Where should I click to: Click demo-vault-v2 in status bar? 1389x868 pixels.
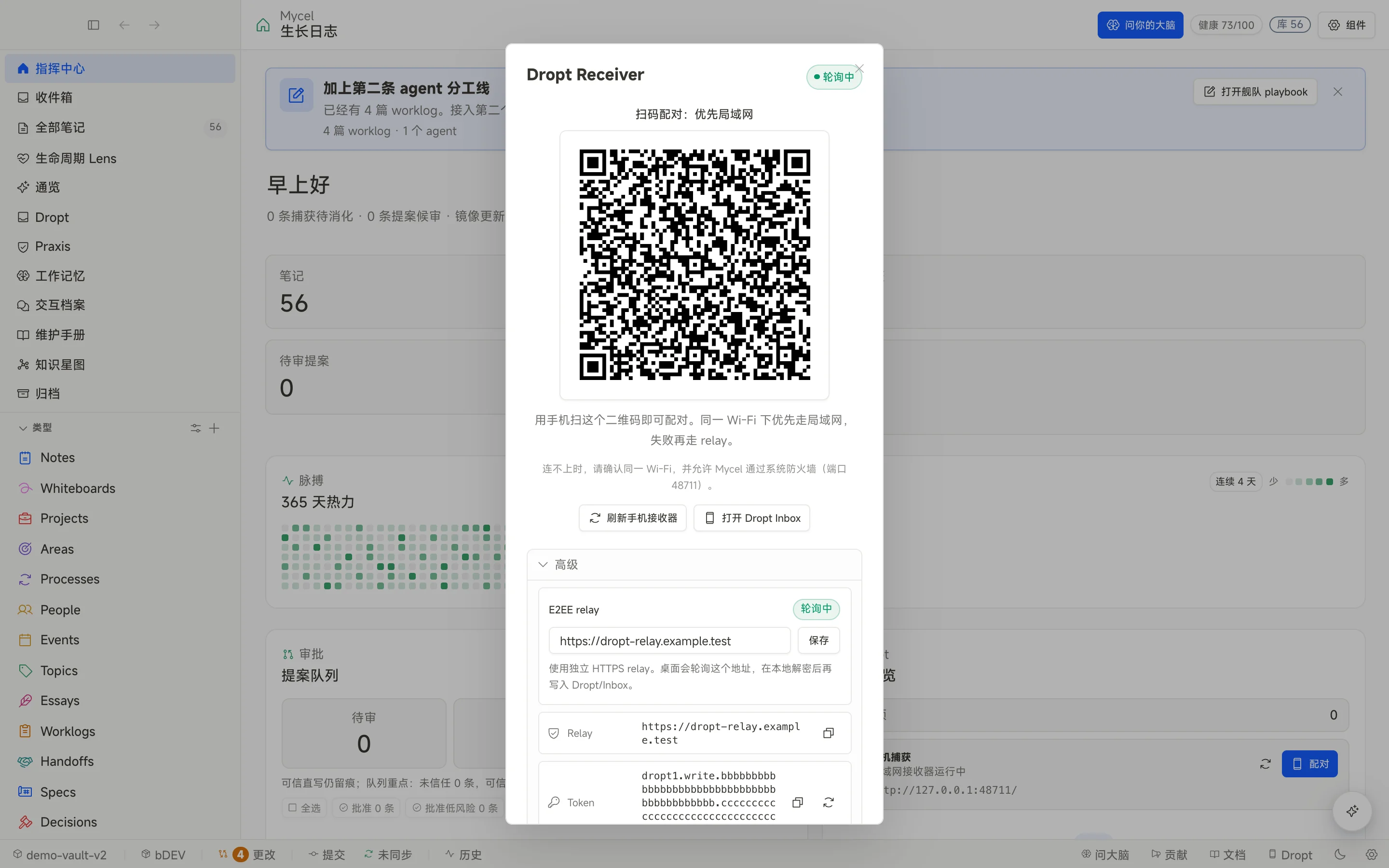tap(60, 855)
